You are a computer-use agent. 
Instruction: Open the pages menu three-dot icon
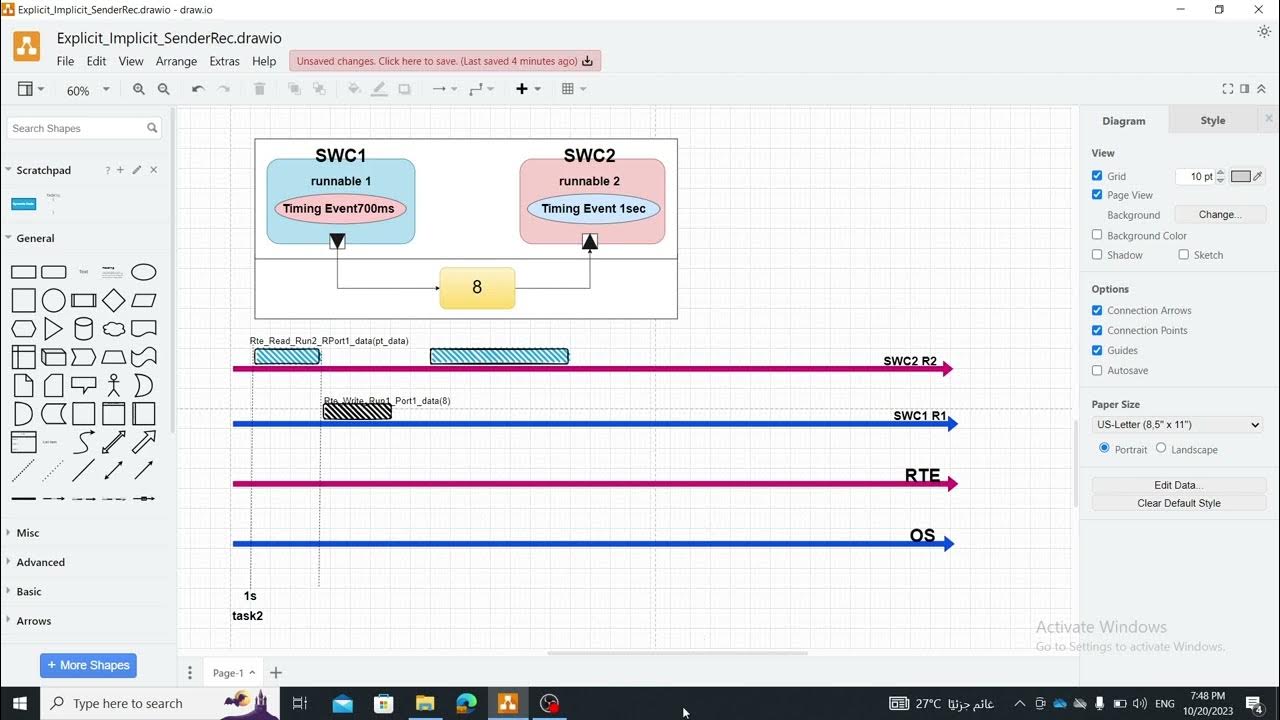(x=190, y=673)
